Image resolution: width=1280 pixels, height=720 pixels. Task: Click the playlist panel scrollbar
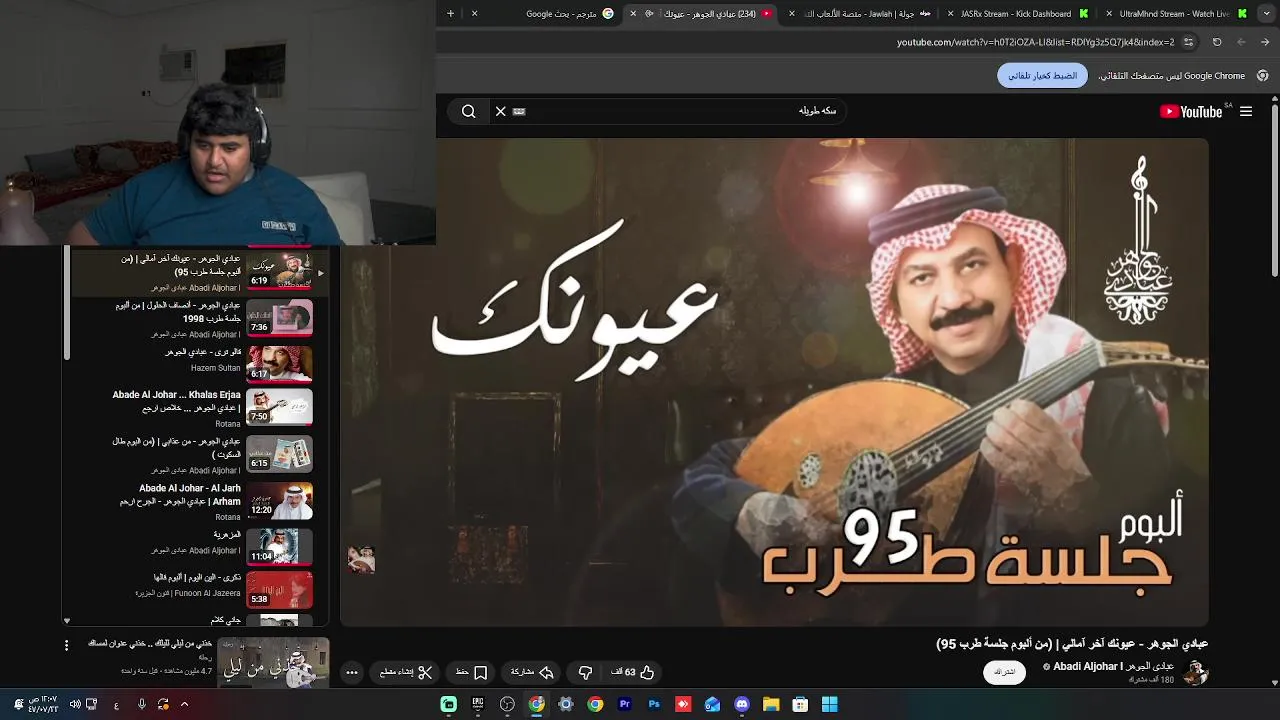(x=67, y=303)
